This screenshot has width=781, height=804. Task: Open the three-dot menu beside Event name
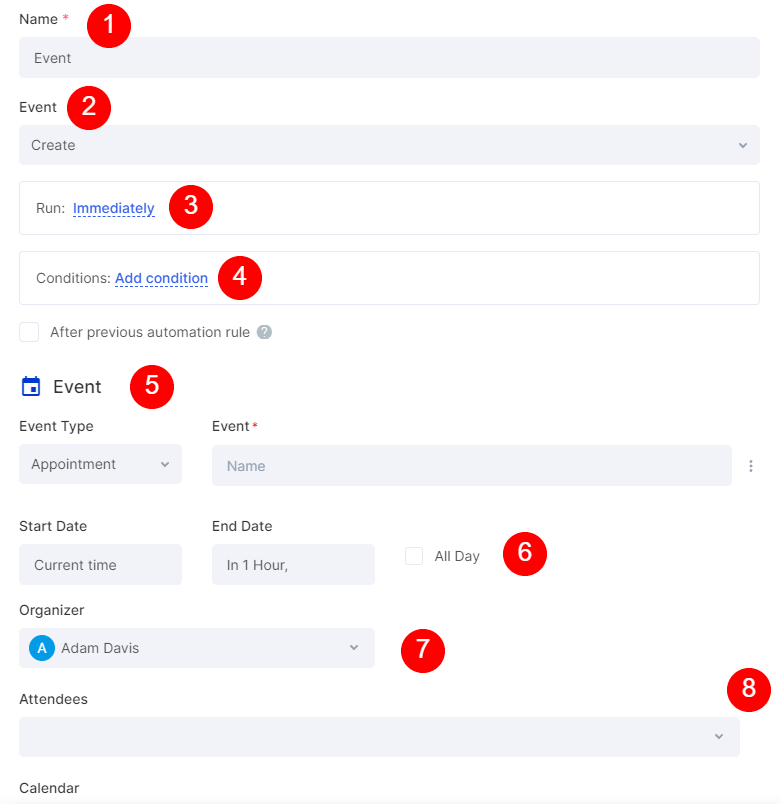(x=751, y=466)
